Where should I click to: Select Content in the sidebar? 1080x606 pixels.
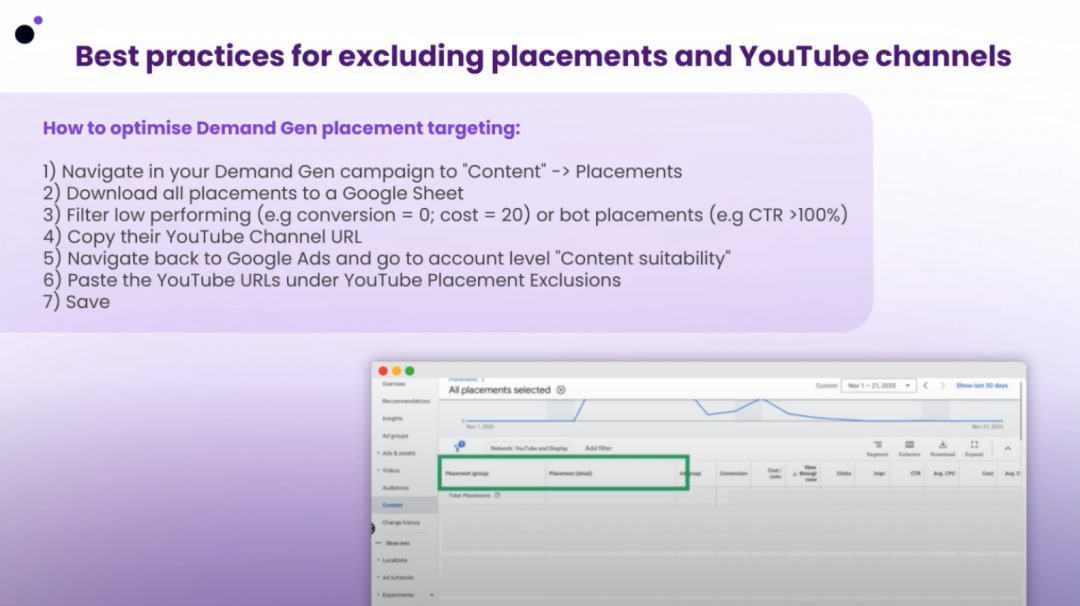point(393,505)
